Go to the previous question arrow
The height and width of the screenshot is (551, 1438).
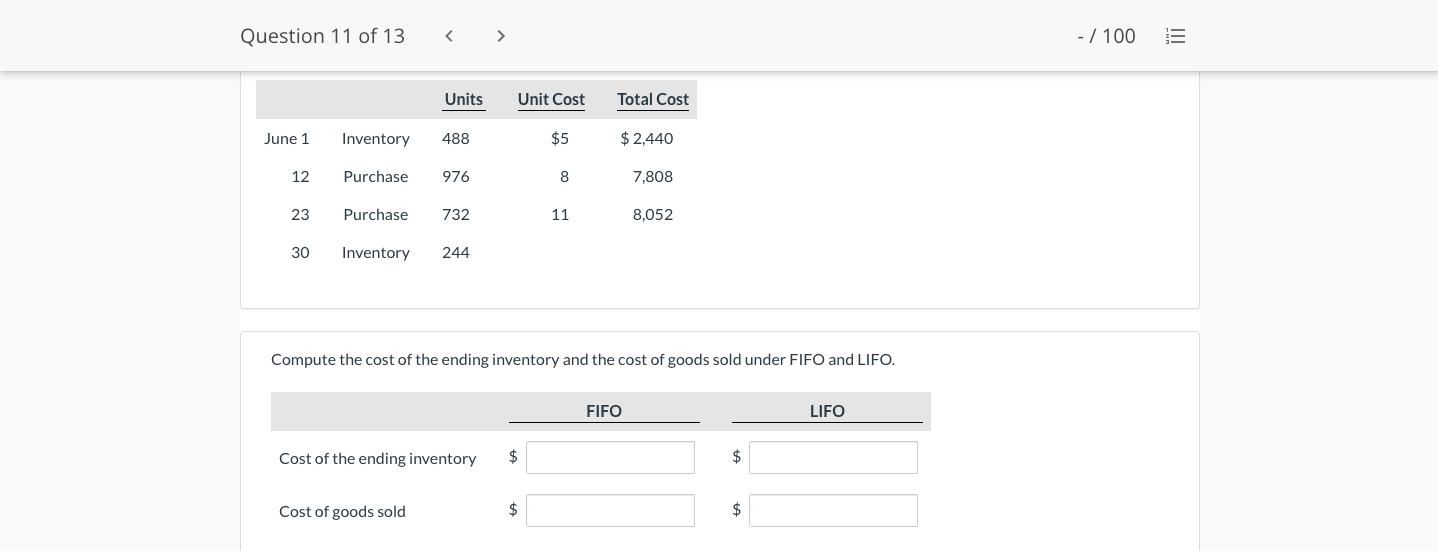pos(449,36)
